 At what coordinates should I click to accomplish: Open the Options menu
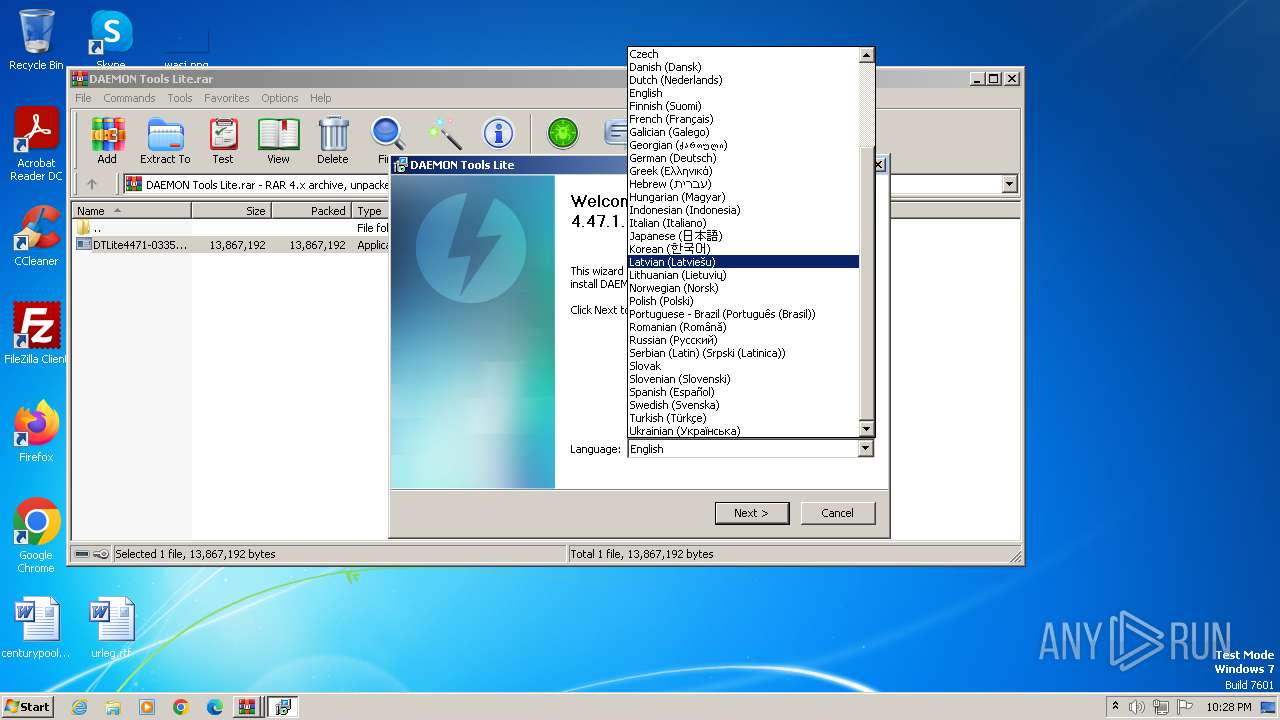[x=280, y=98]
